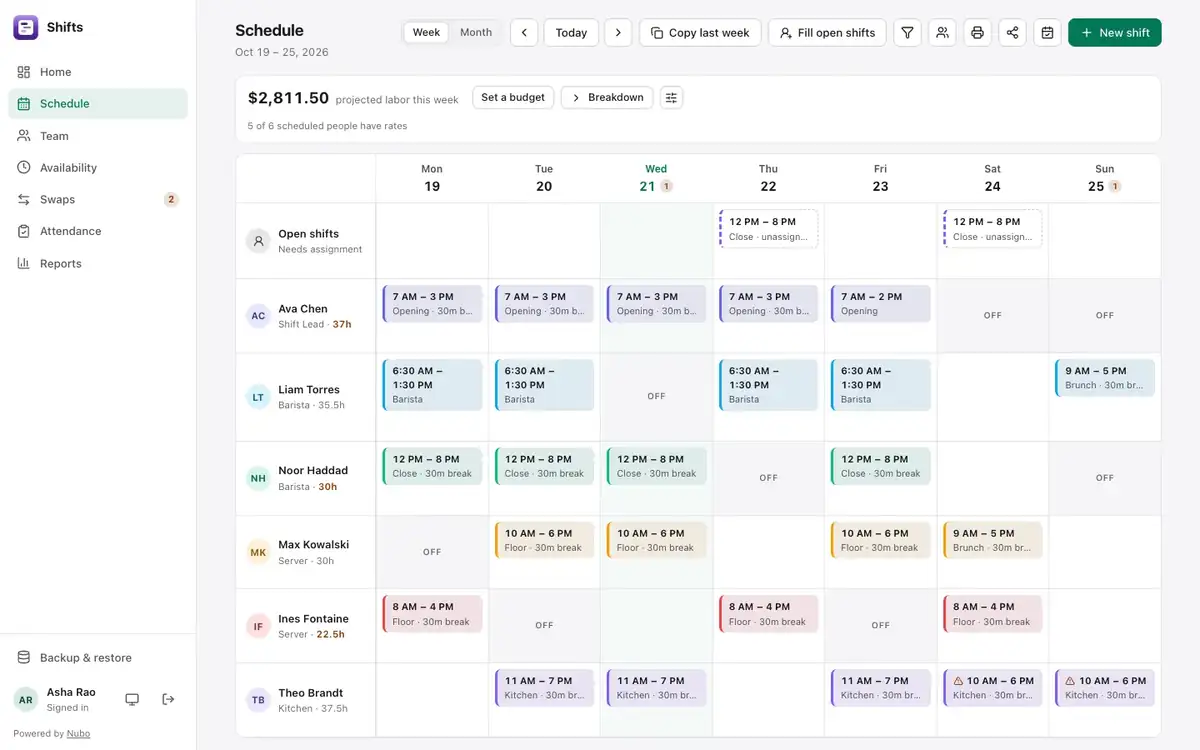Viewport: 1200px width, 750px height.
Task: Open Ava Chen's Friday 7 AM – 2 PM shift
Action: pyautogui.click(x=880, y=304)
